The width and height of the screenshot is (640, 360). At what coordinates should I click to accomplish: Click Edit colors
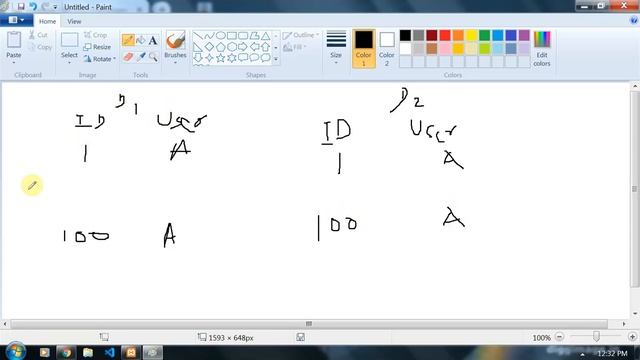[542, 48]
